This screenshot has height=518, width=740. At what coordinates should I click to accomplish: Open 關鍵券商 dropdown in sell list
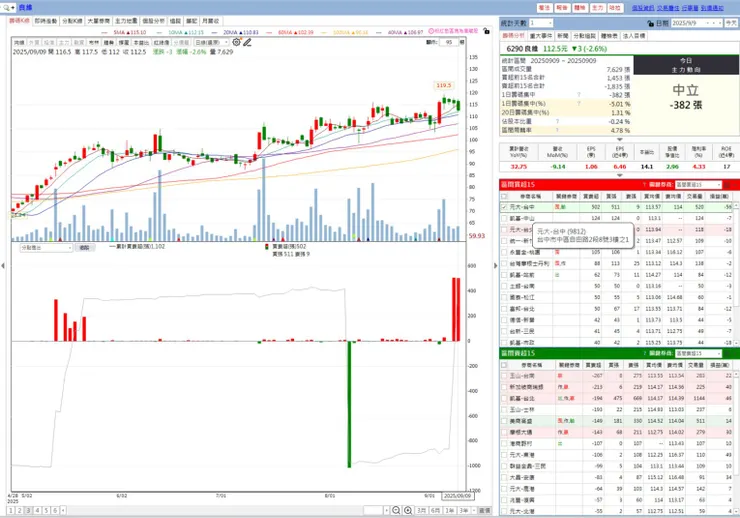pyautogui.click(x=698, y=353)
